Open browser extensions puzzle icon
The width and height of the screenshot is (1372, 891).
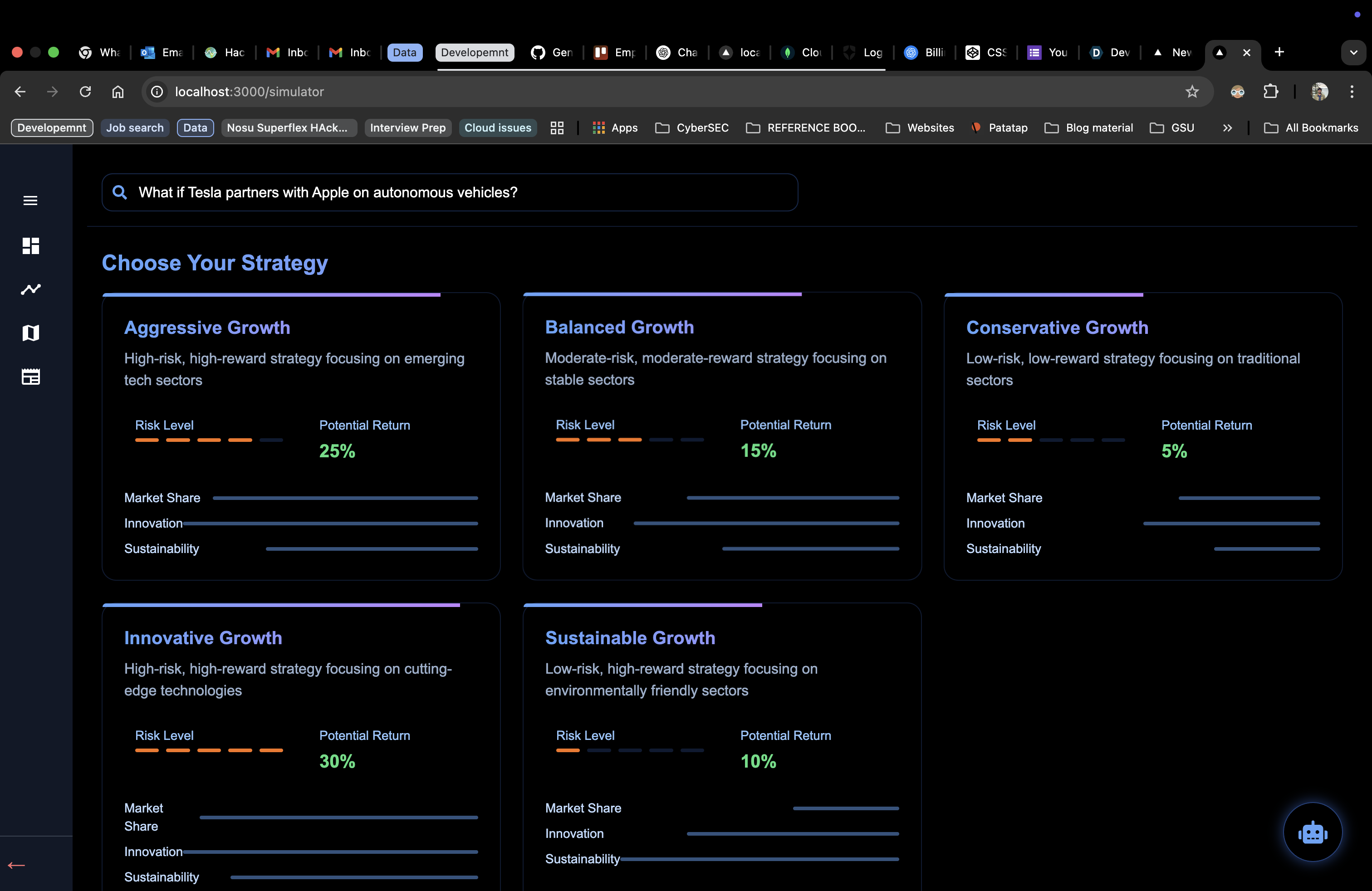1270,92
